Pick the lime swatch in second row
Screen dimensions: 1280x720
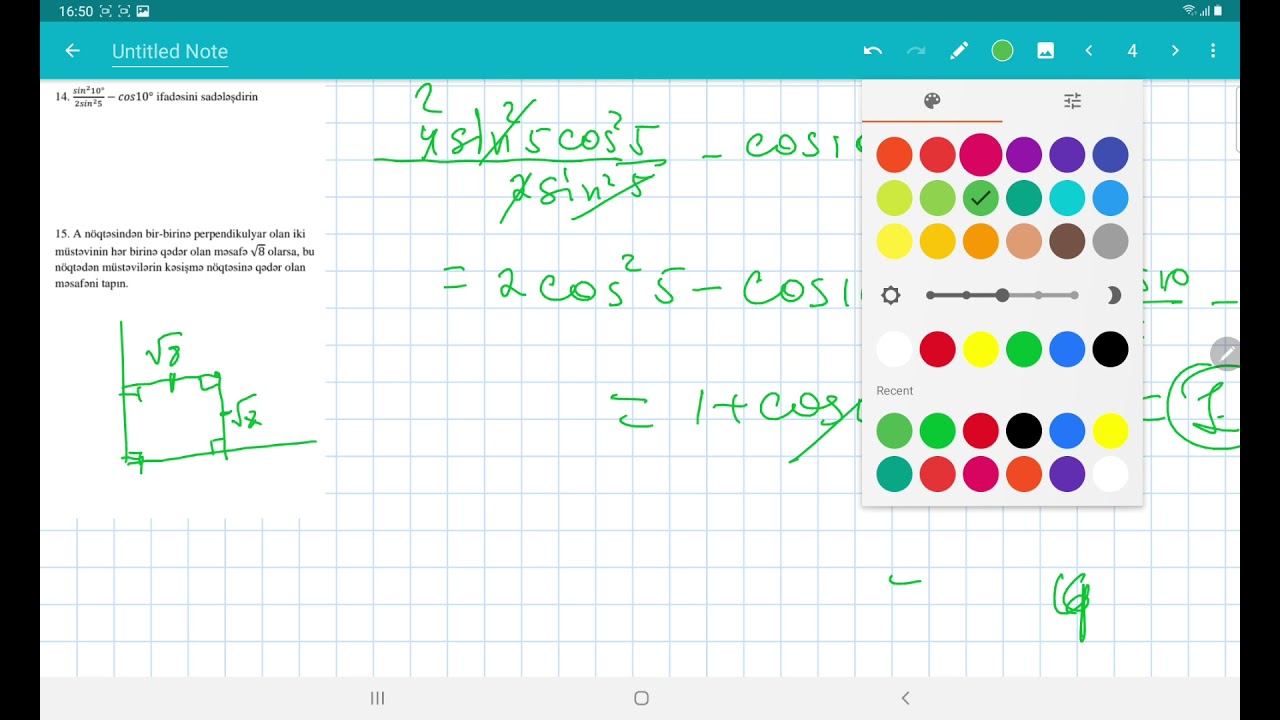pos(894,198)
